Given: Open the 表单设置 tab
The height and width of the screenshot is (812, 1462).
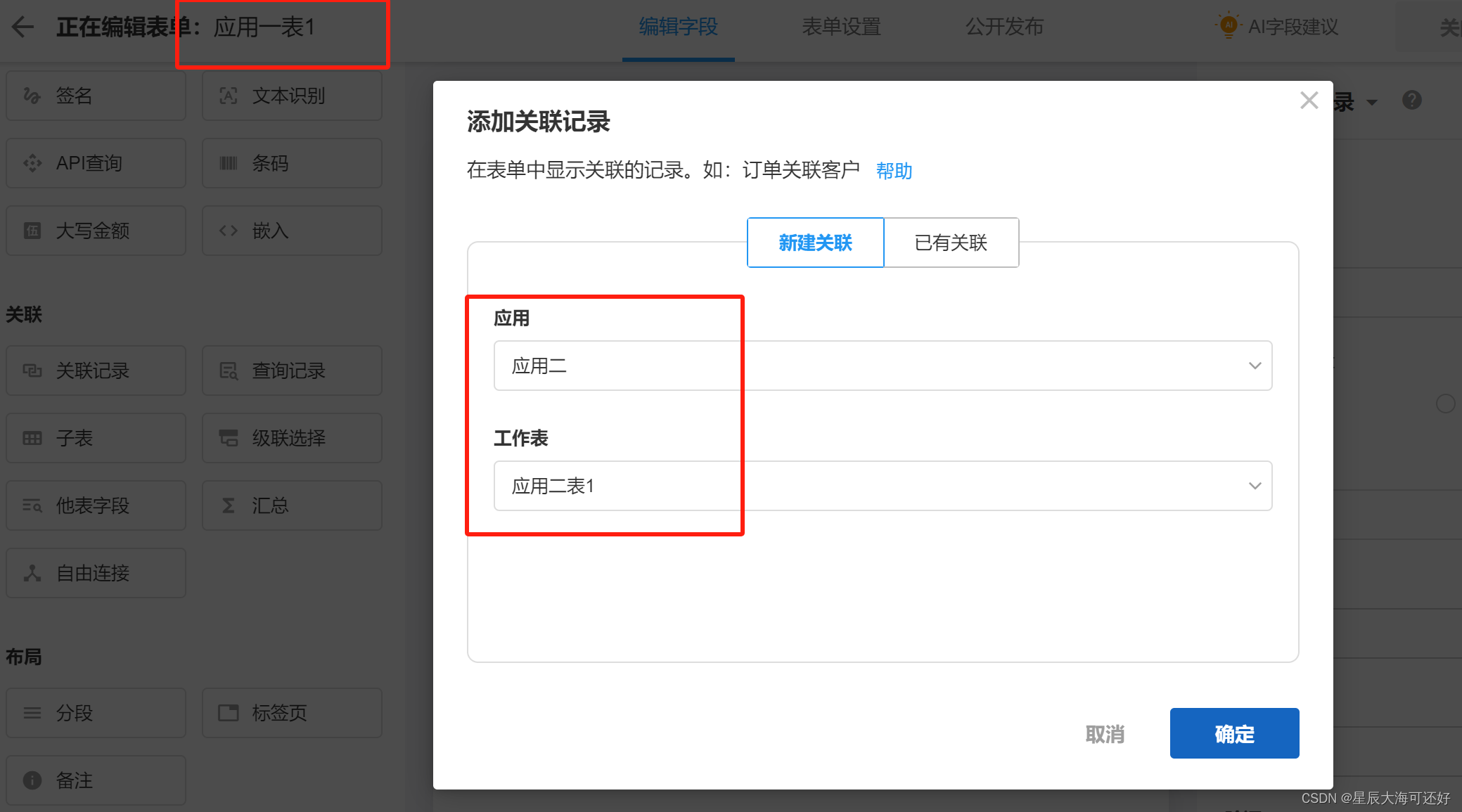Looking at the screenshot, I should point(841,27).
